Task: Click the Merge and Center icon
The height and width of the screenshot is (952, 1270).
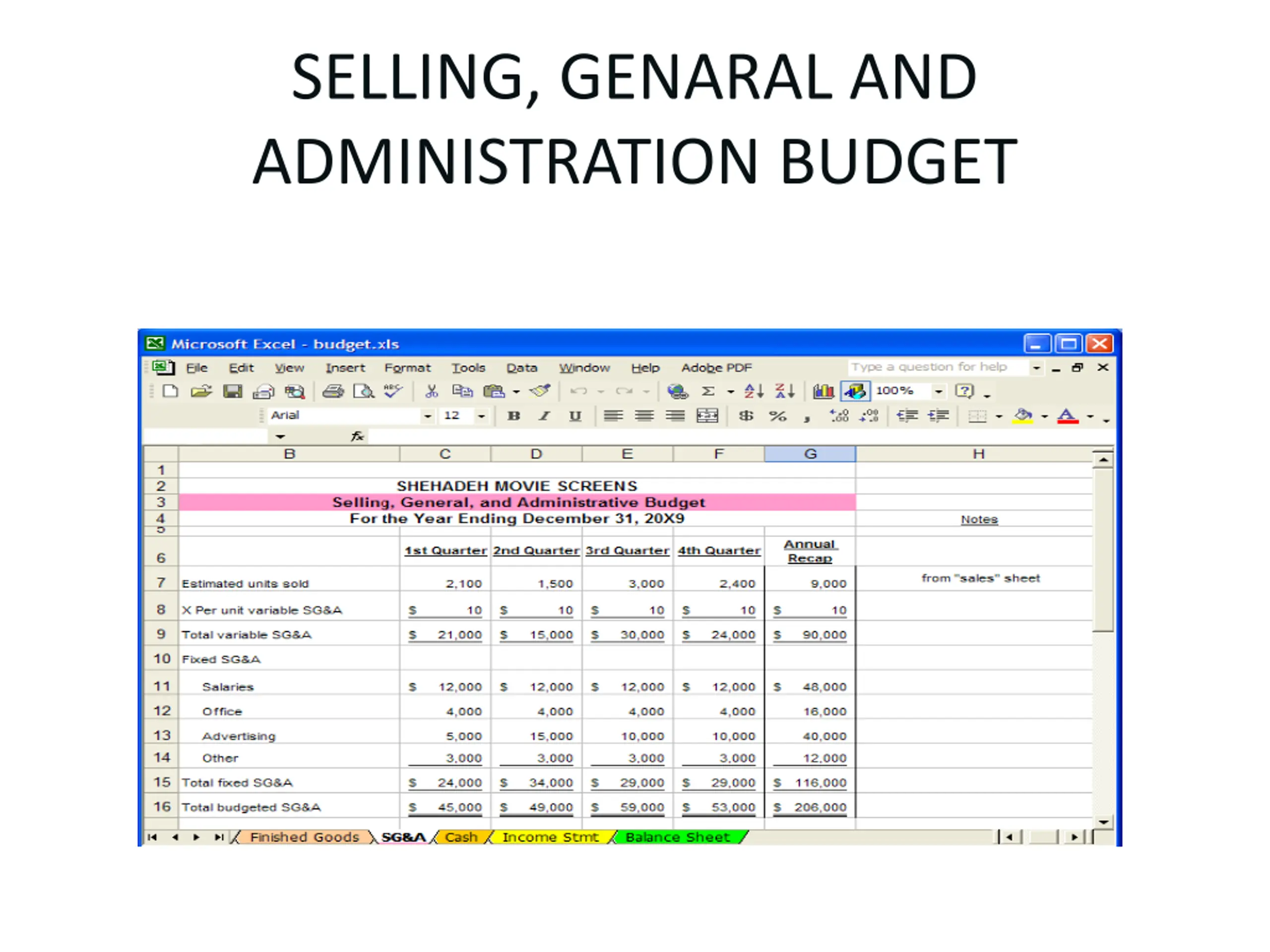Action: coord(707,416)
